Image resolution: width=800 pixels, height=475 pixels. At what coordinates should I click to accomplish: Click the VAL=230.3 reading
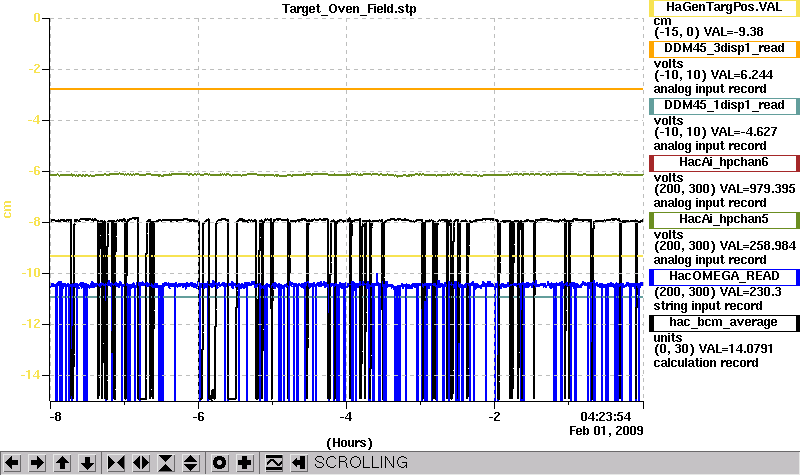(749, 292)
